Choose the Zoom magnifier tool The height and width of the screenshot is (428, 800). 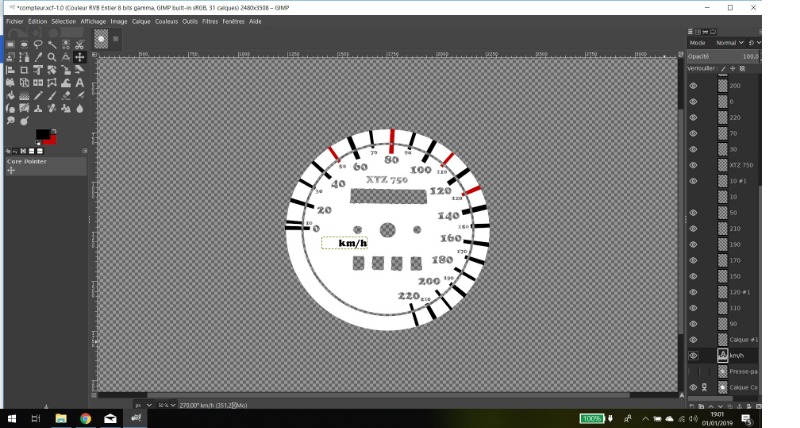(x=52, y=57)
